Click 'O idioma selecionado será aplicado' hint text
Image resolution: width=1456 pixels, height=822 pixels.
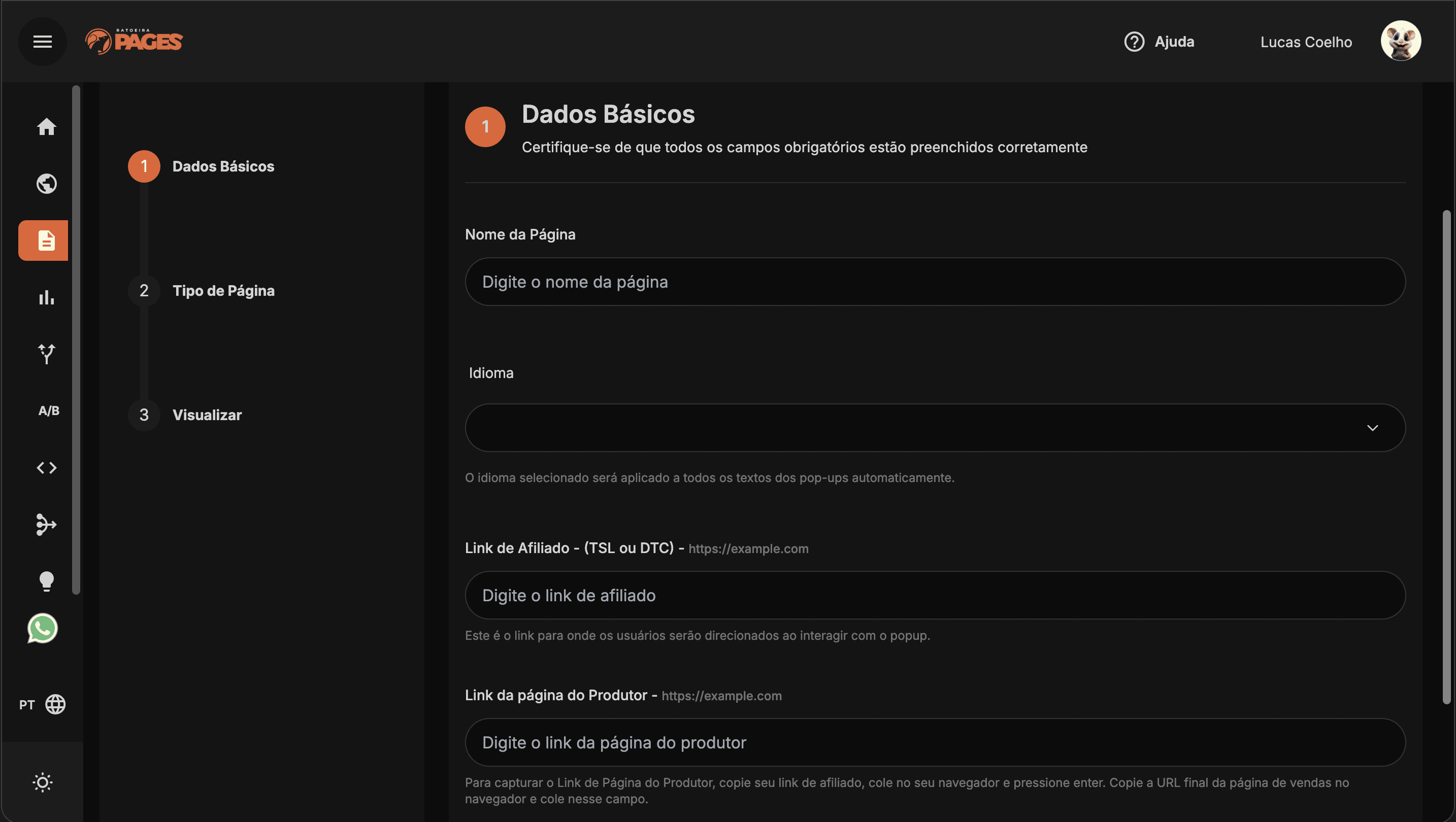pyautogui.click(x=709, y=477)
